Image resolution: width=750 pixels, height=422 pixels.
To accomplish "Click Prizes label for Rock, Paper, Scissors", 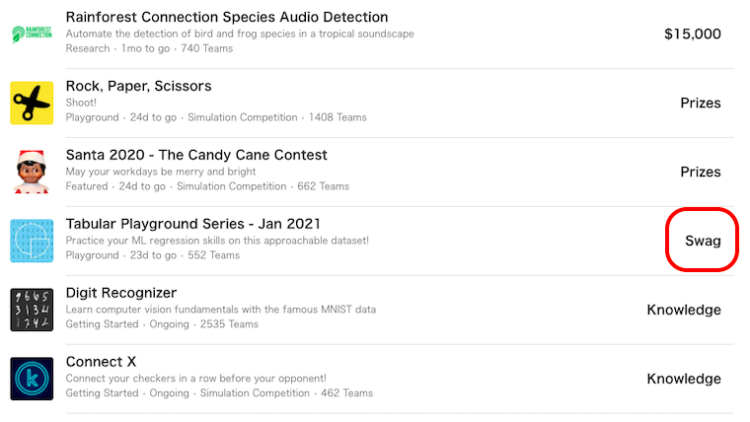I will click(x=700, y=103).
